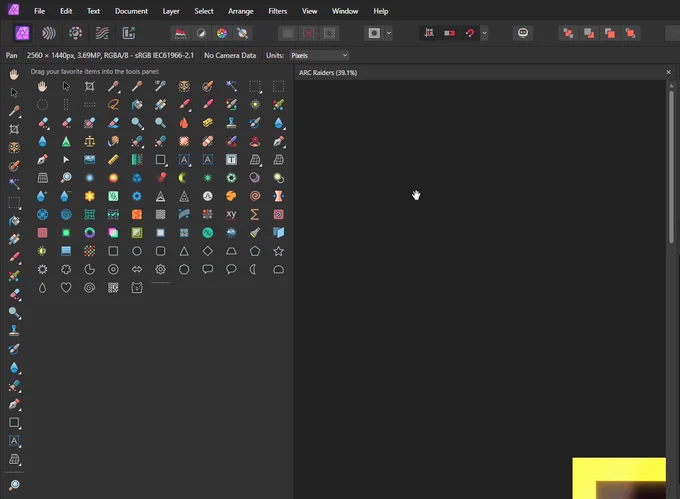This screenshot has width=680, height=499.
Task: Click the Move Forward One arrange icon
Action: coord(610,33)
